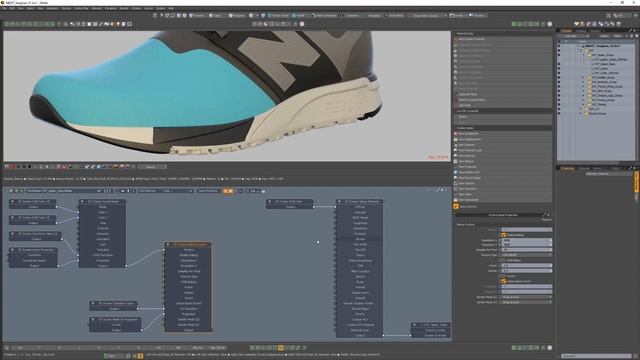640x360 pixels.
Task: Collapse the Octane Glossy Material node arrow
Action: tap(340, 202)
